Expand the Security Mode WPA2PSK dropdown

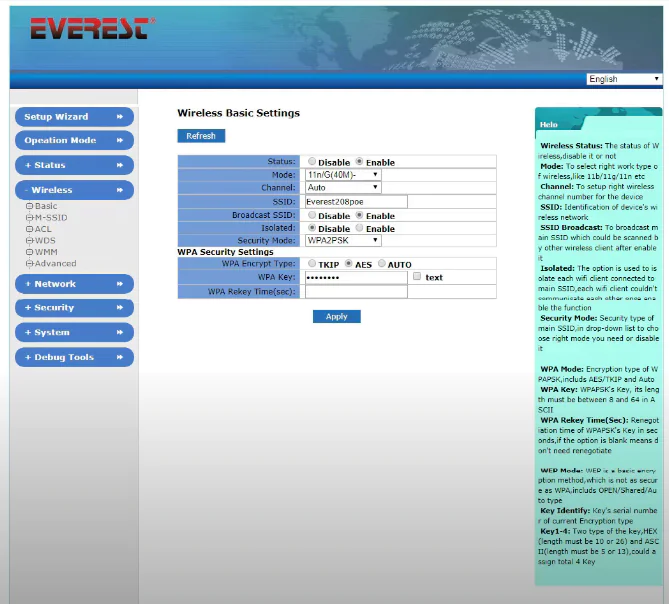click(343, 240)
